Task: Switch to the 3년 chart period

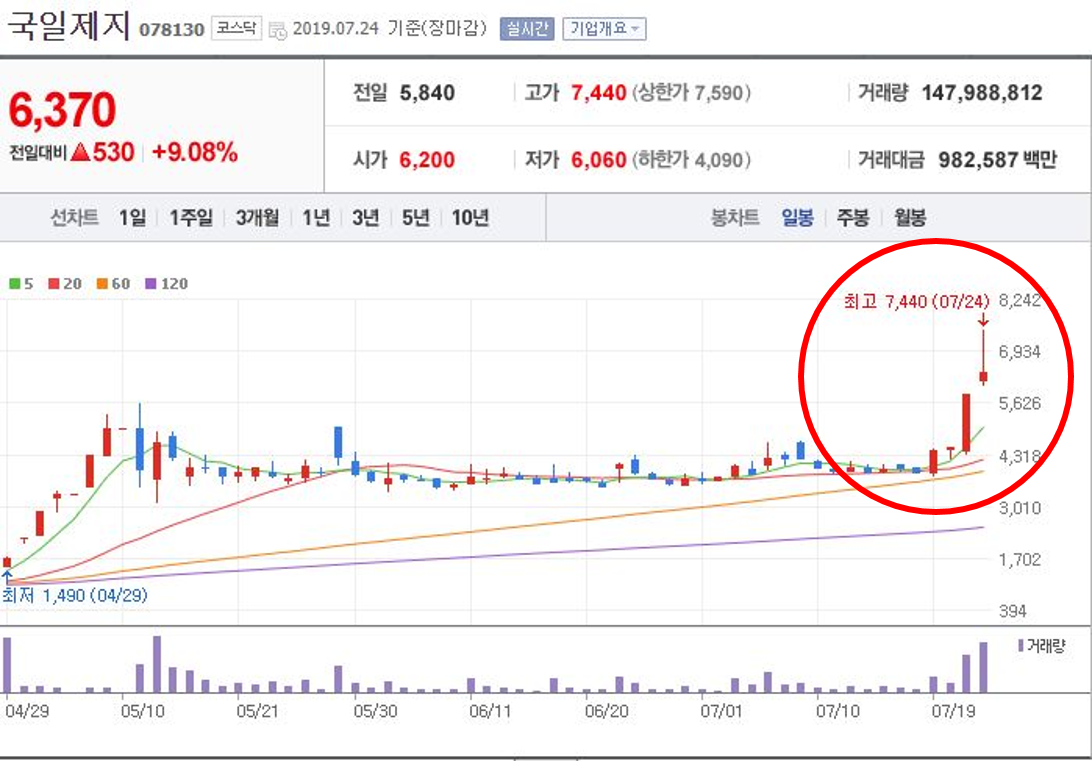Action: [x=366, y=218]
